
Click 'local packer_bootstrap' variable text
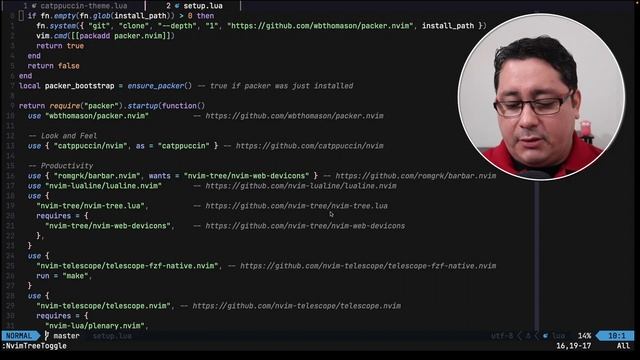pyautogui.click(x=67, y=86)
